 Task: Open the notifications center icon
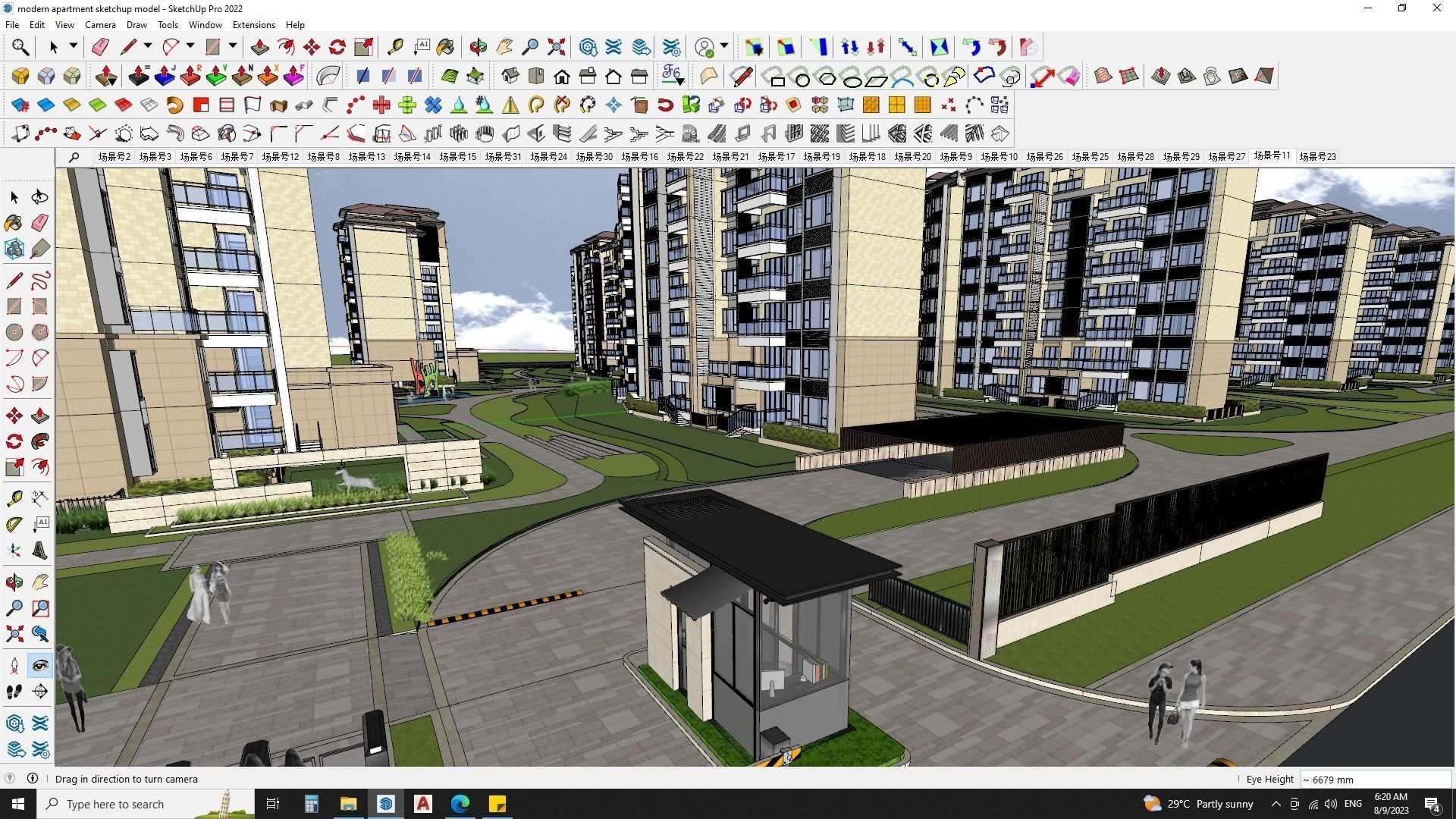[x=1432, y=804]
